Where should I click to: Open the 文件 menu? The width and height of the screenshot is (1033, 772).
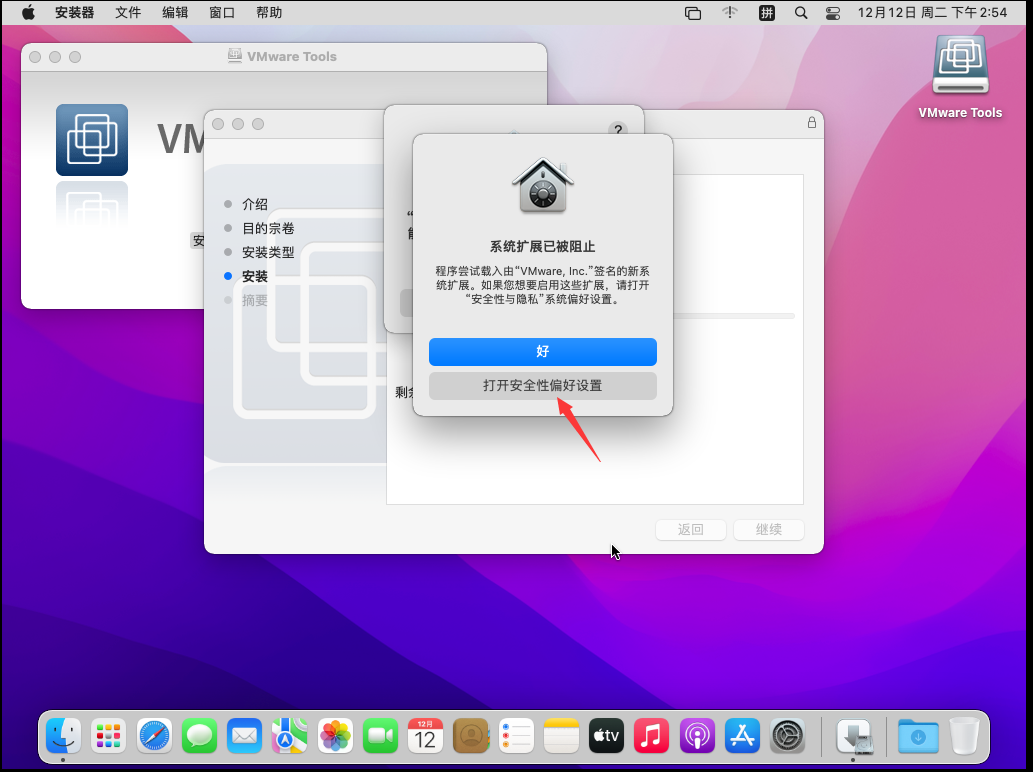coord(128,13)
